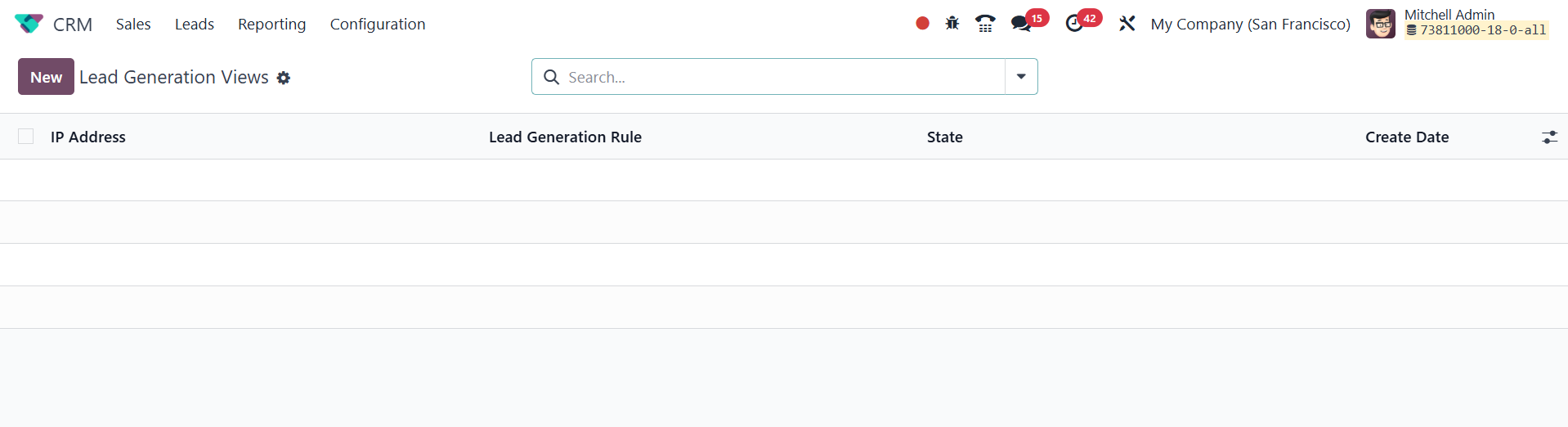
Task: Click the CRM app logo icon
Action: tap(29, 24)
